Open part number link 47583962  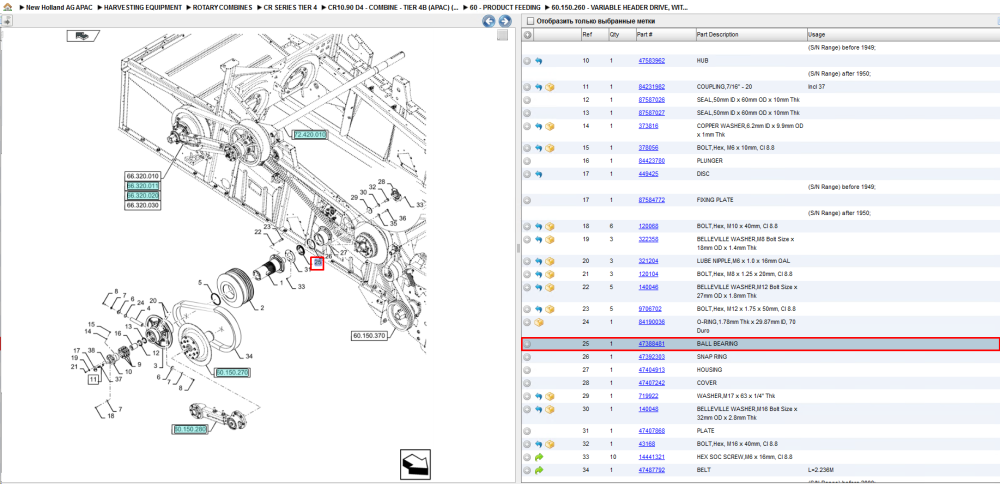pos(652,61)
